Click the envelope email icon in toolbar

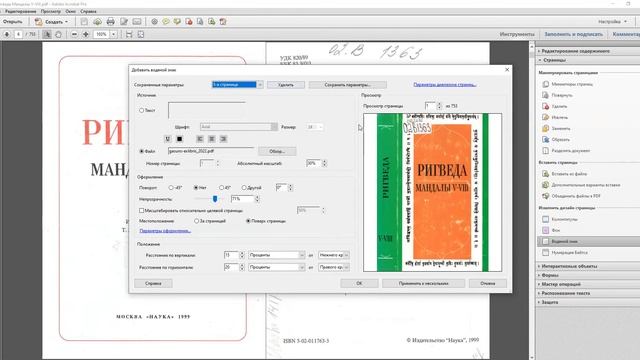click(x=137, y=22)
